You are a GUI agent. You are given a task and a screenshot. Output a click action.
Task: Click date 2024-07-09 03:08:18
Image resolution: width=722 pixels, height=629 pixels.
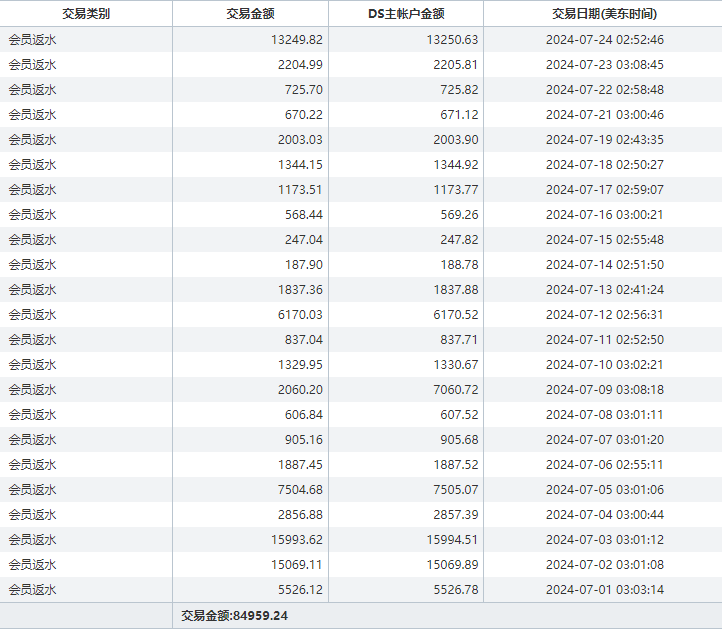(605, 390)
